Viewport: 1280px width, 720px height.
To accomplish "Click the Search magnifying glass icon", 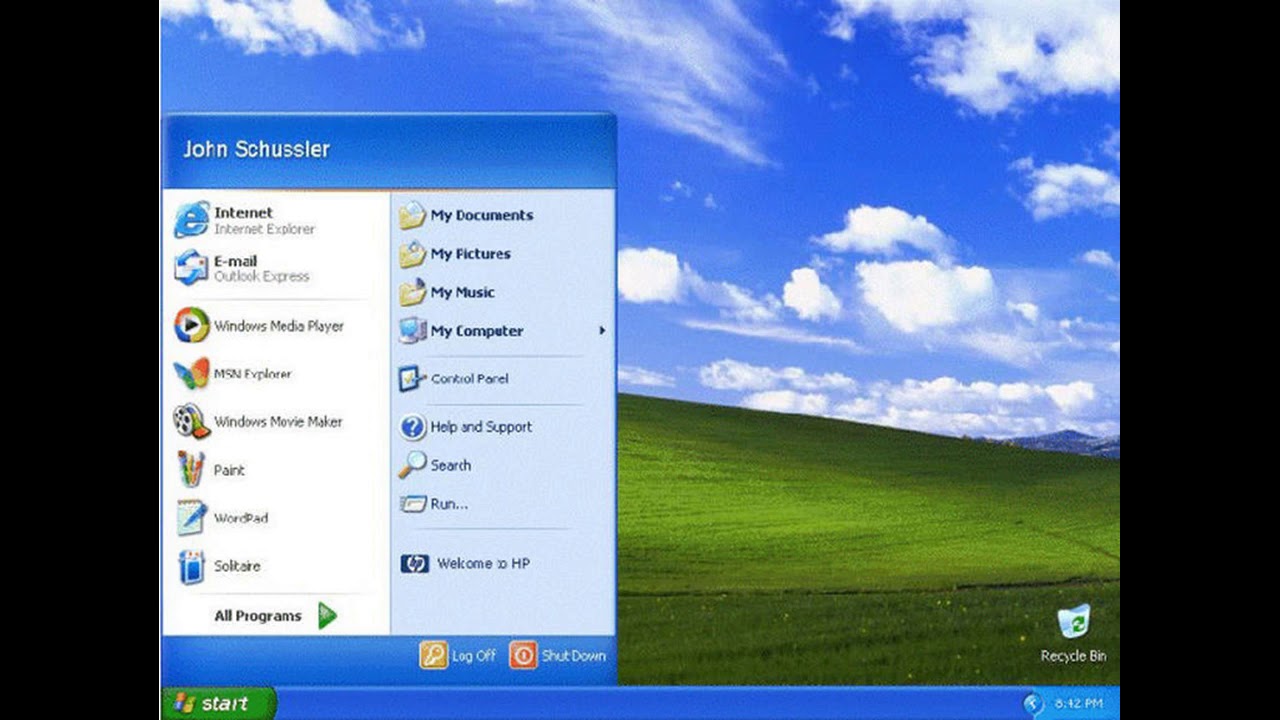I will (413, 465).
